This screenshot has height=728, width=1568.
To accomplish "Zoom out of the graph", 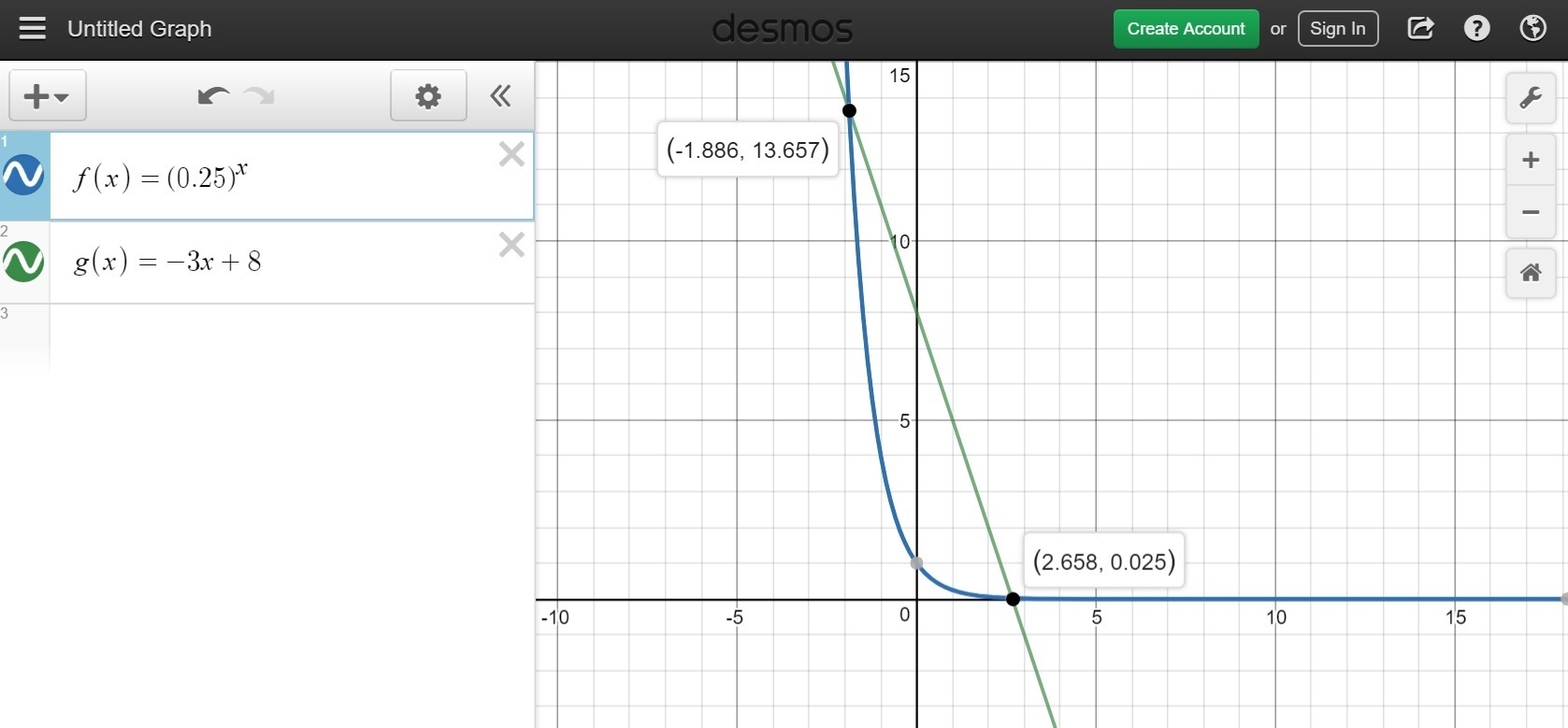I will tap(1531, 212).
